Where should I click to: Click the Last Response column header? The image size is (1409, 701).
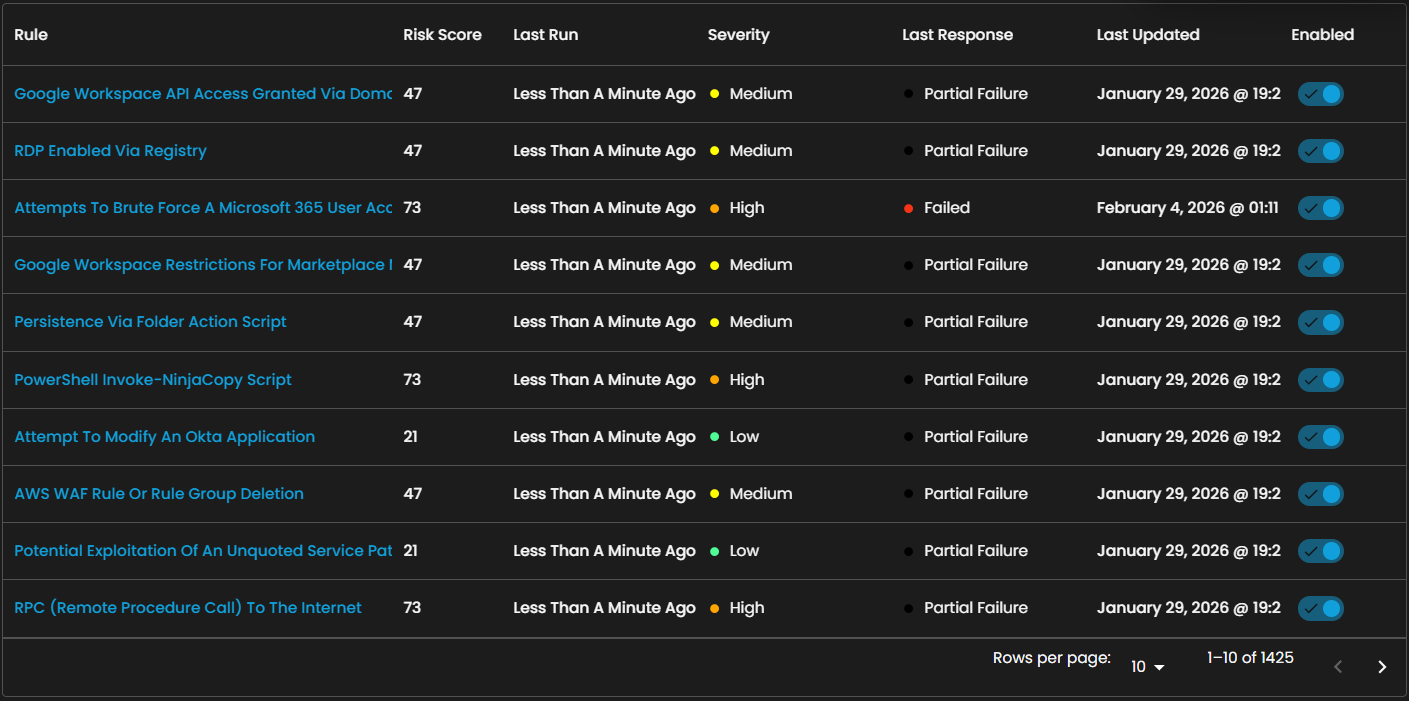[x=957, y=35]
